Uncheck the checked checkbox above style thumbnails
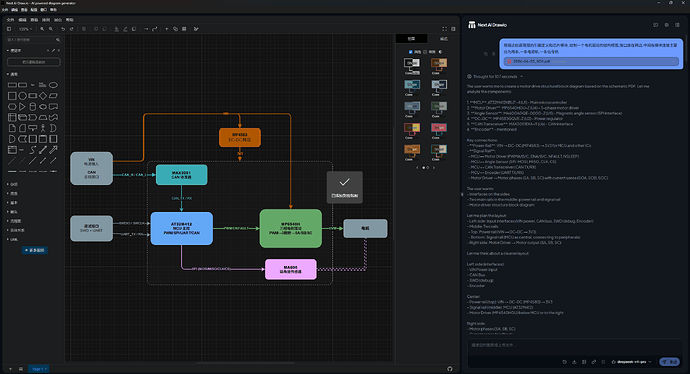690x374 pixels. (x=411, y=52)
